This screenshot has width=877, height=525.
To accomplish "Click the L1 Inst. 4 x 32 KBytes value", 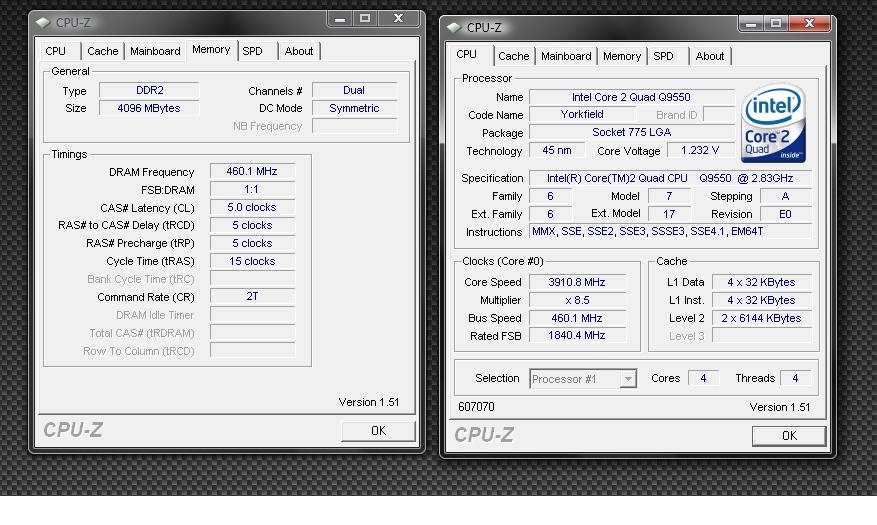I will 761,300.
